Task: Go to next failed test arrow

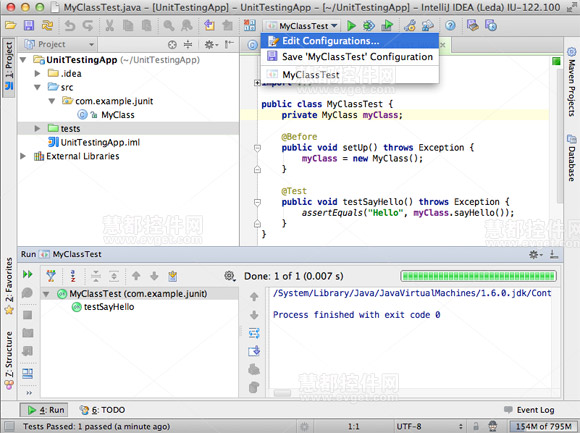Action: coord(154,276)
